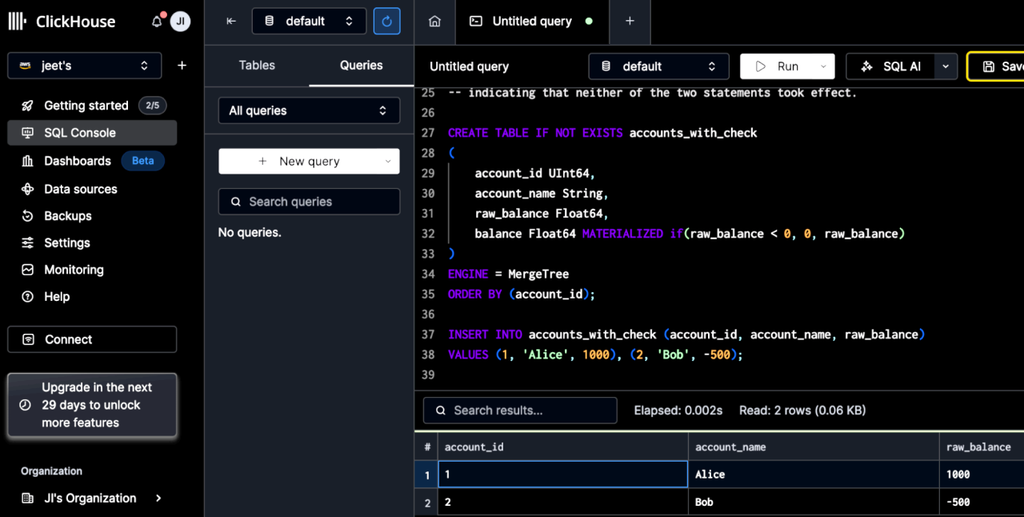
Task: Click the Help question mark icon
Action: click(x=27, y=296)
